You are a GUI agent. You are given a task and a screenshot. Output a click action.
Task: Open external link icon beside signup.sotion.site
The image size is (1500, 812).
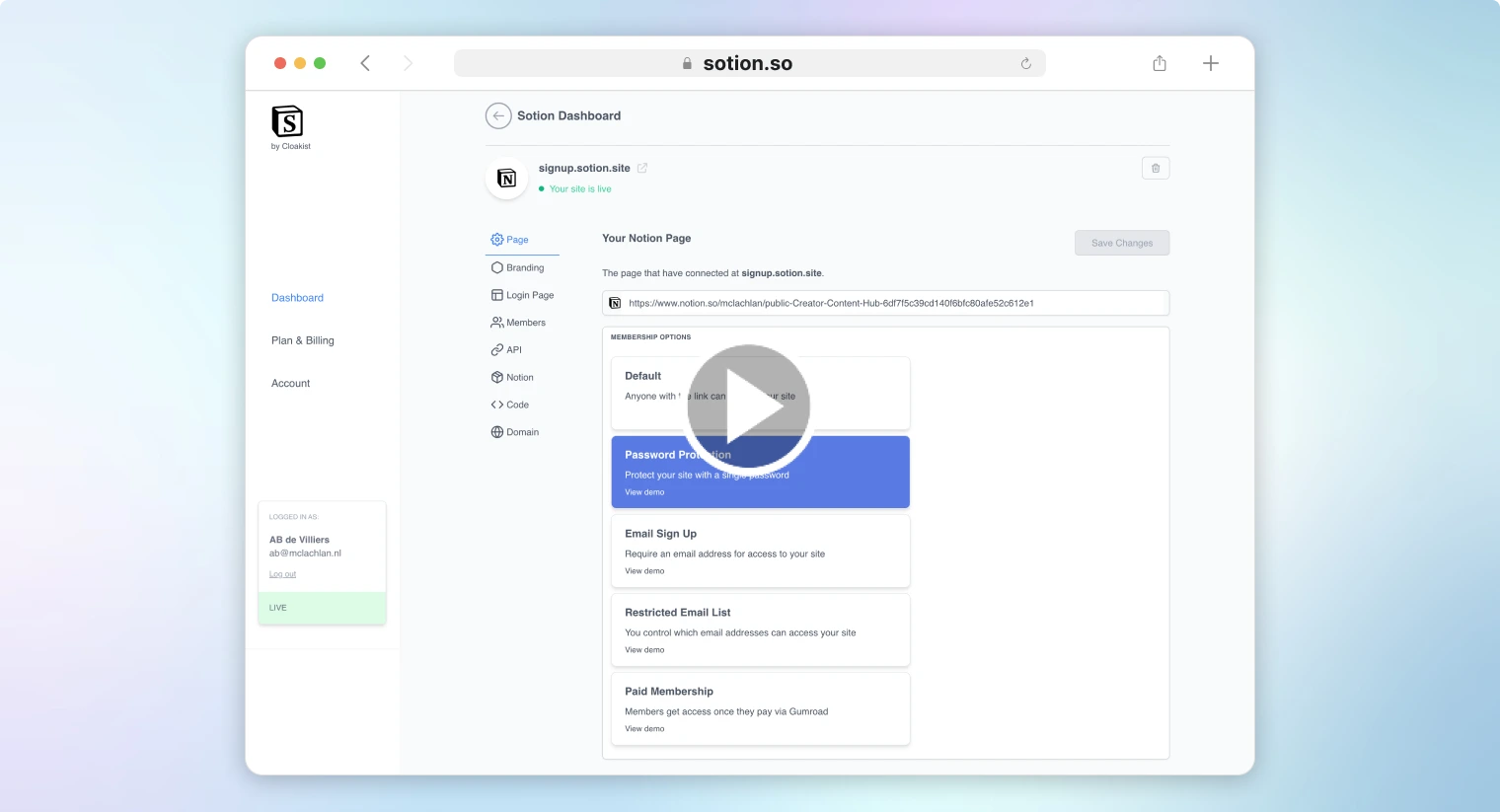point(642,168)
